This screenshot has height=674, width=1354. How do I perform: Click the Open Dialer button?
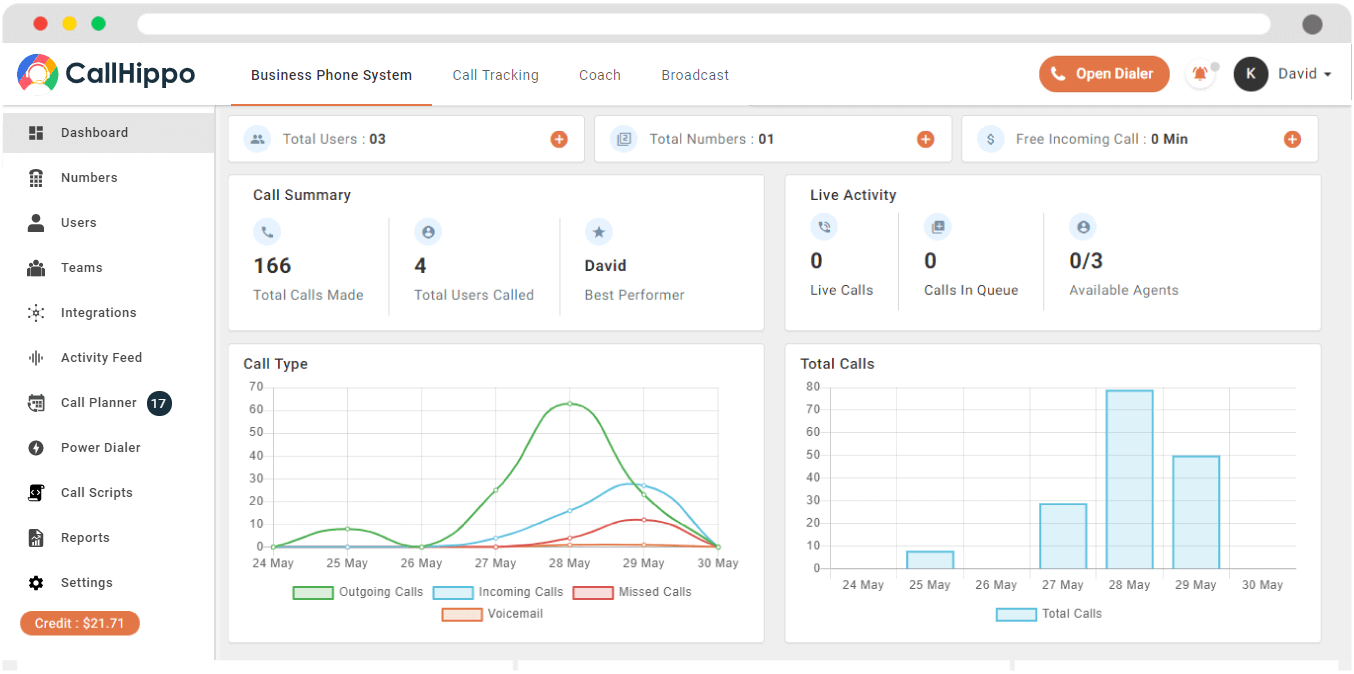pos(1103,74)
